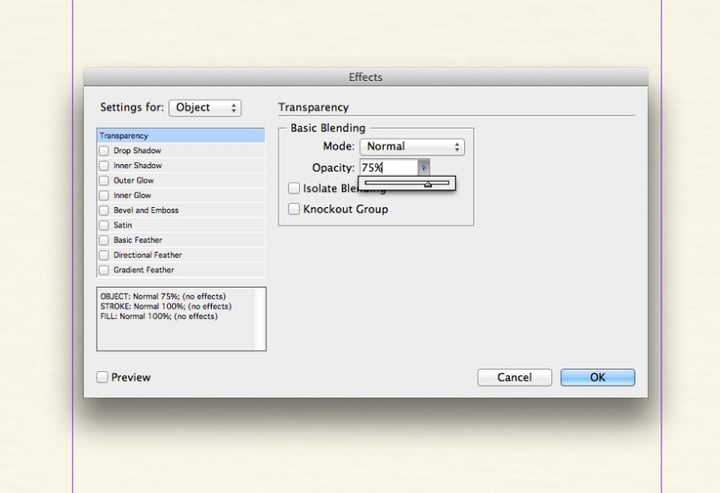
Task: Click the 'OBJECT: Normal 75%' summary line
Action: click(x=163, y=297)
